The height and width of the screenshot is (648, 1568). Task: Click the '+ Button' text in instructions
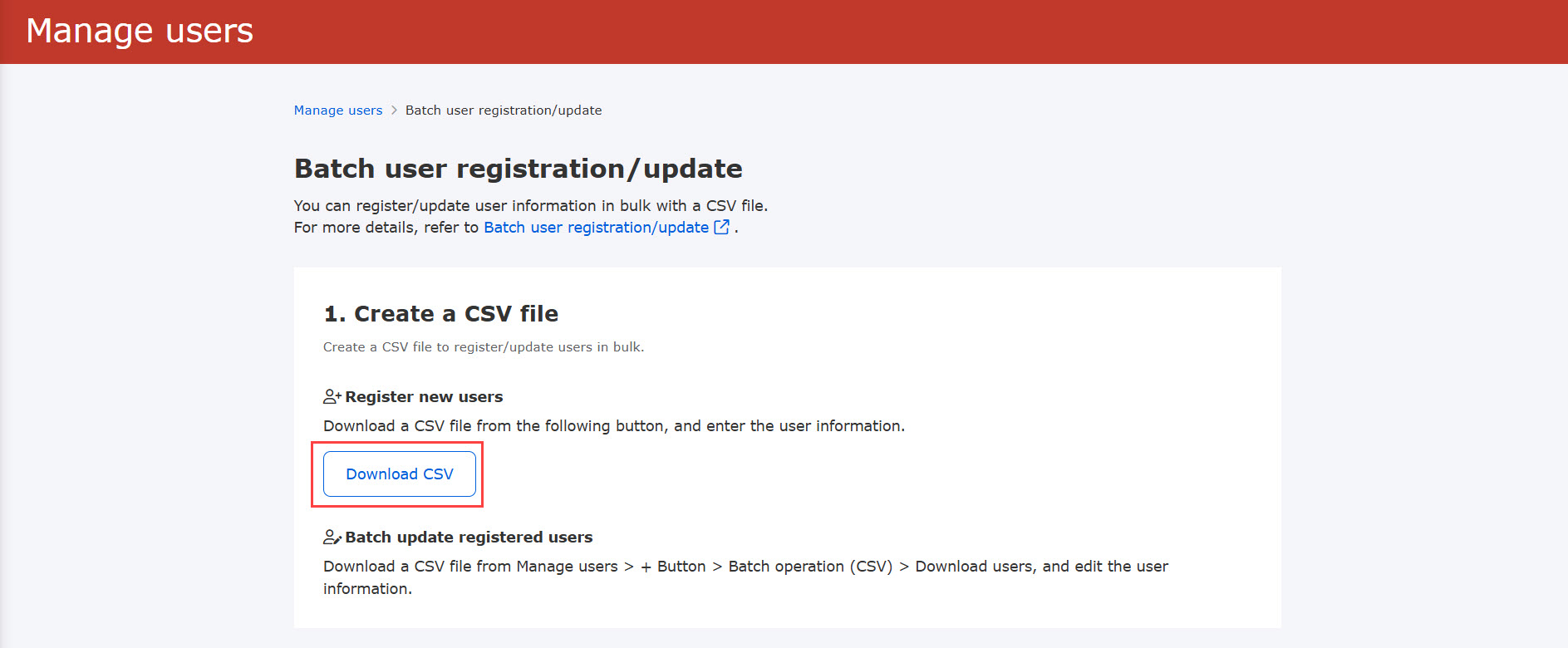[673, 567]
